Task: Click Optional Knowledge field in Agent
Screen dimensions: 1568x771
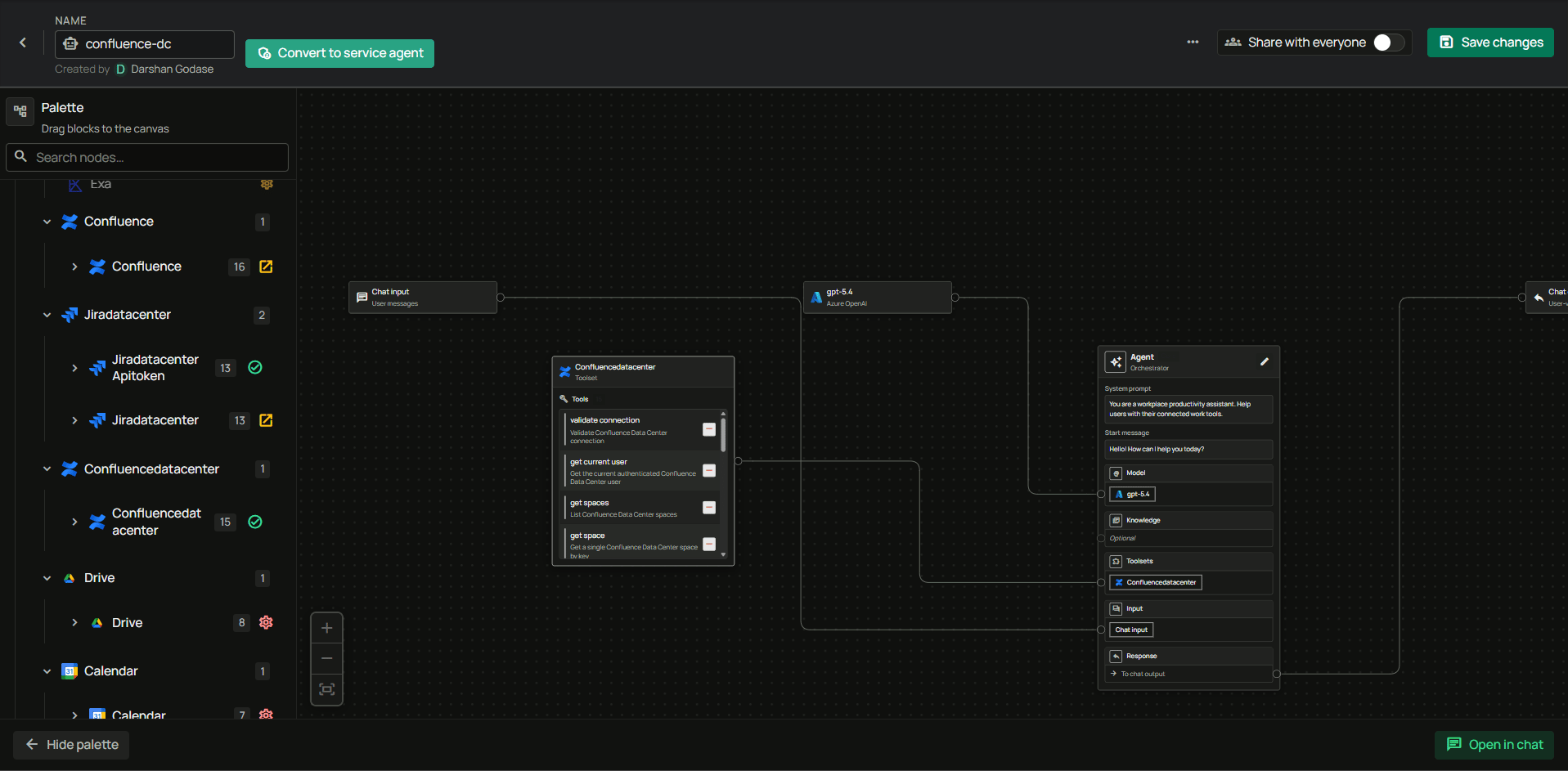Action: click(x=1188, y=538)
